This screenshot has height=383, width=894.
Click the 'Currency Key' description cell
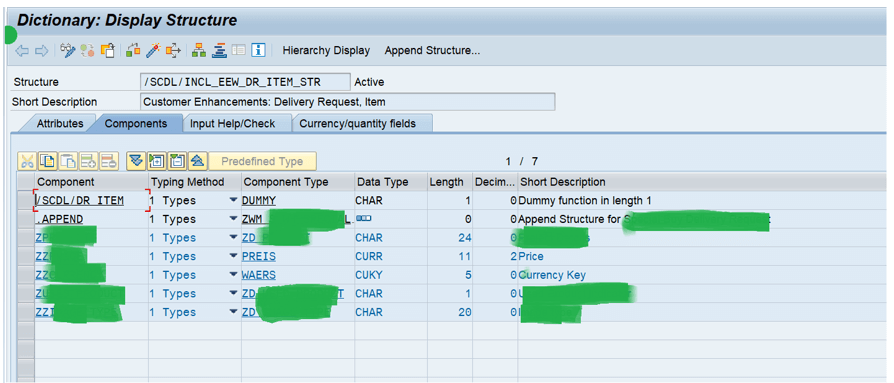click(x=552, y=275)
